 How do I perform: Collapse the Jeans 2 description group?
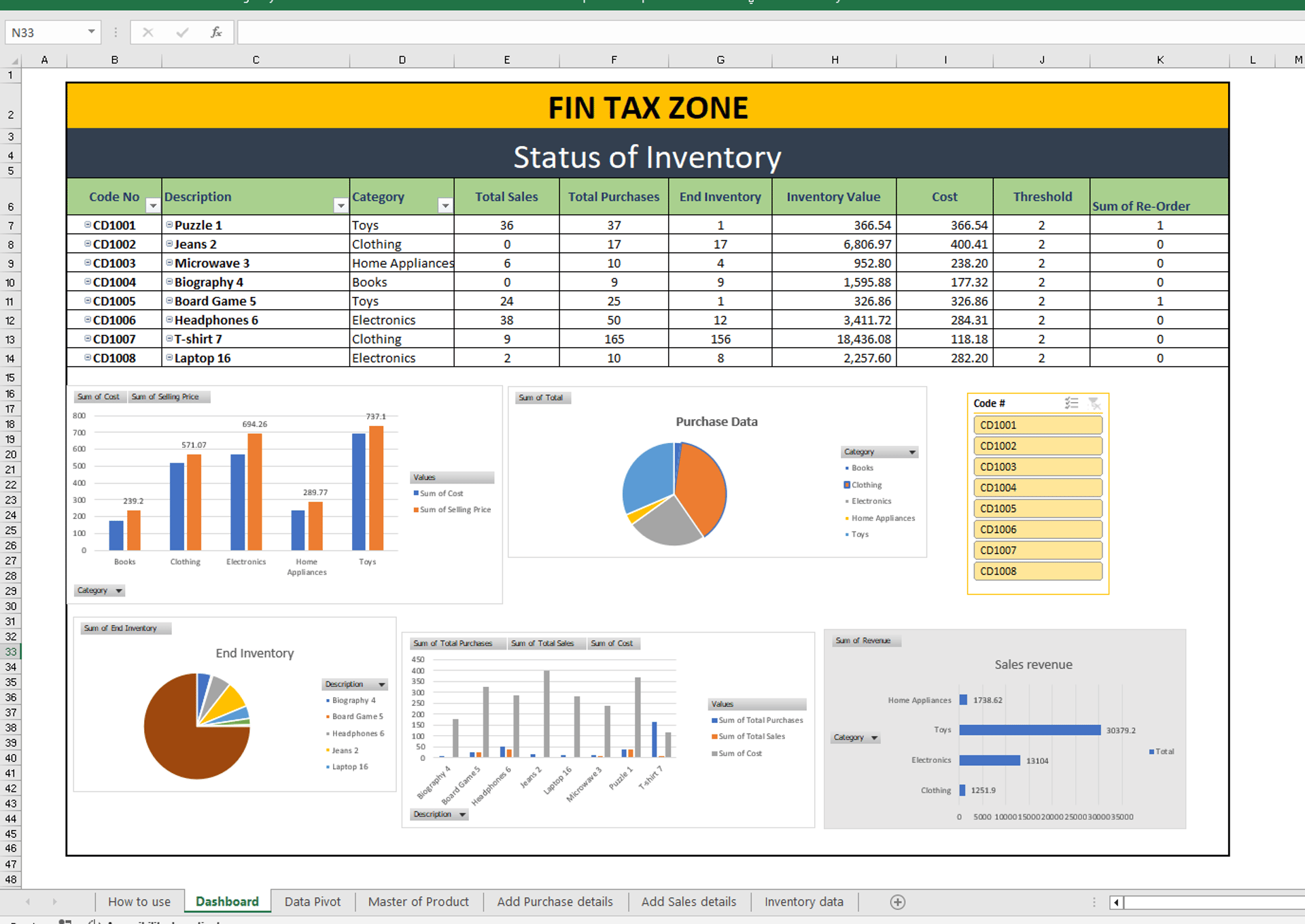[x=169, y=243]
